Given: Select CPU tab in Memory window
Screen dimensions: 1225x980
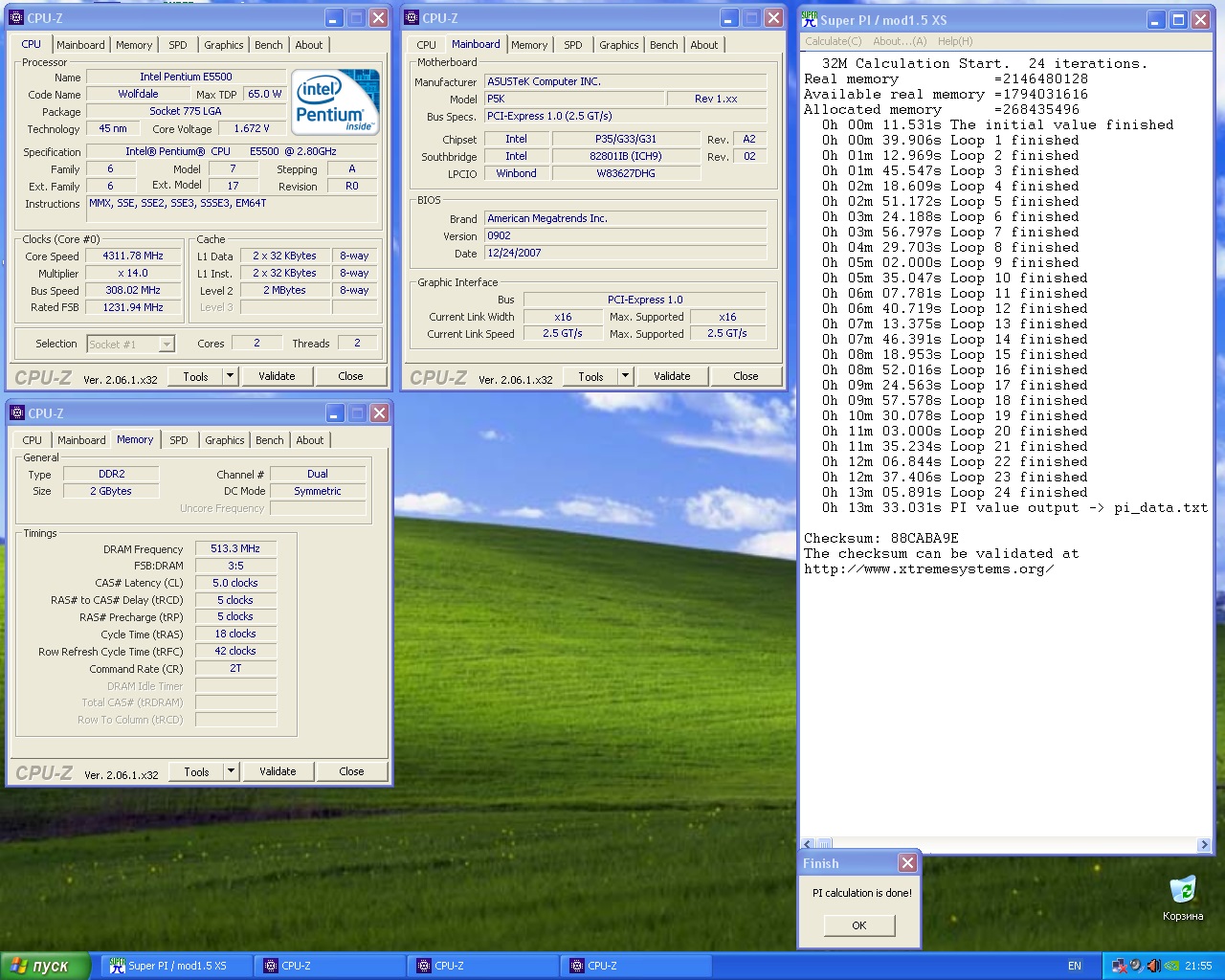Looking at the screenshot, I should [x=33, y=440].
